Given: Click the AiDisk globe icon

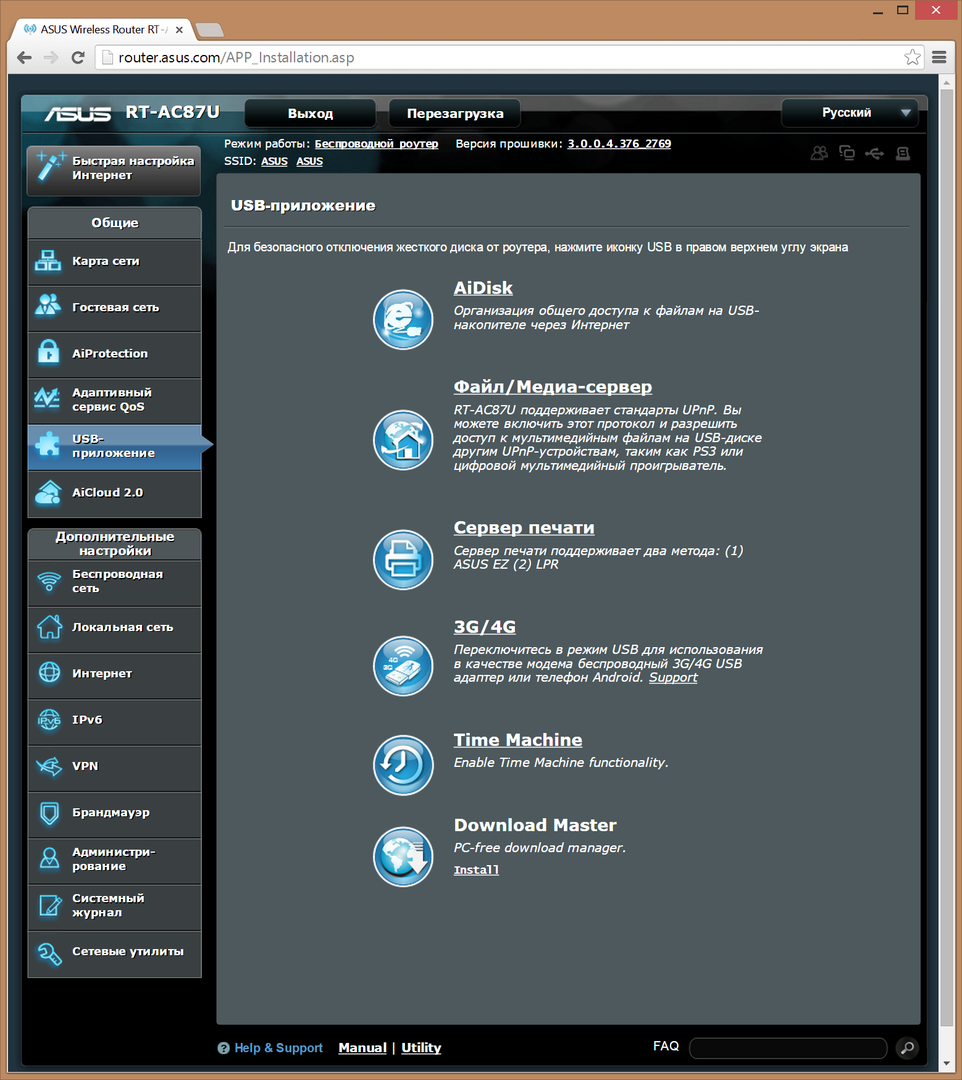Looking at the screenshot, I should tap(403, 319).
